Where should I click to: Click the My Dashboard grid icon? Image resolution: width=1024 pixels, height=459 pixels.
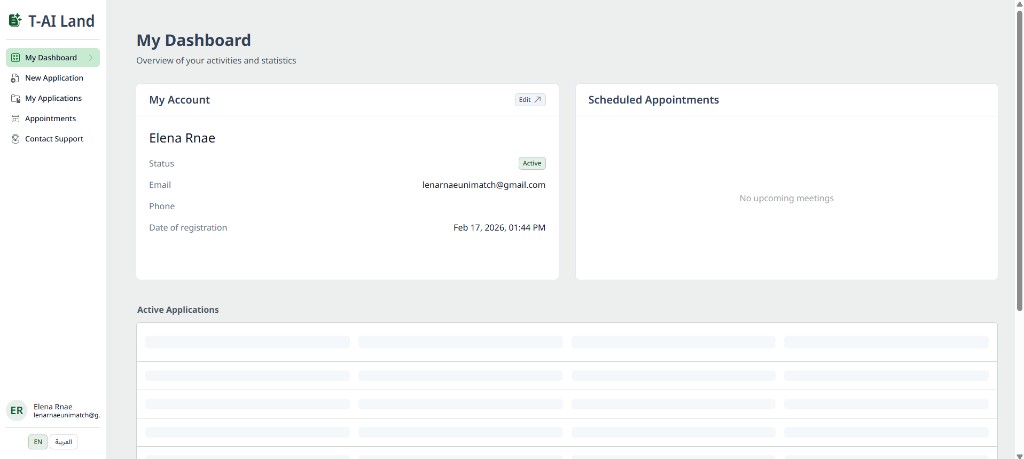tap(16, 57)
